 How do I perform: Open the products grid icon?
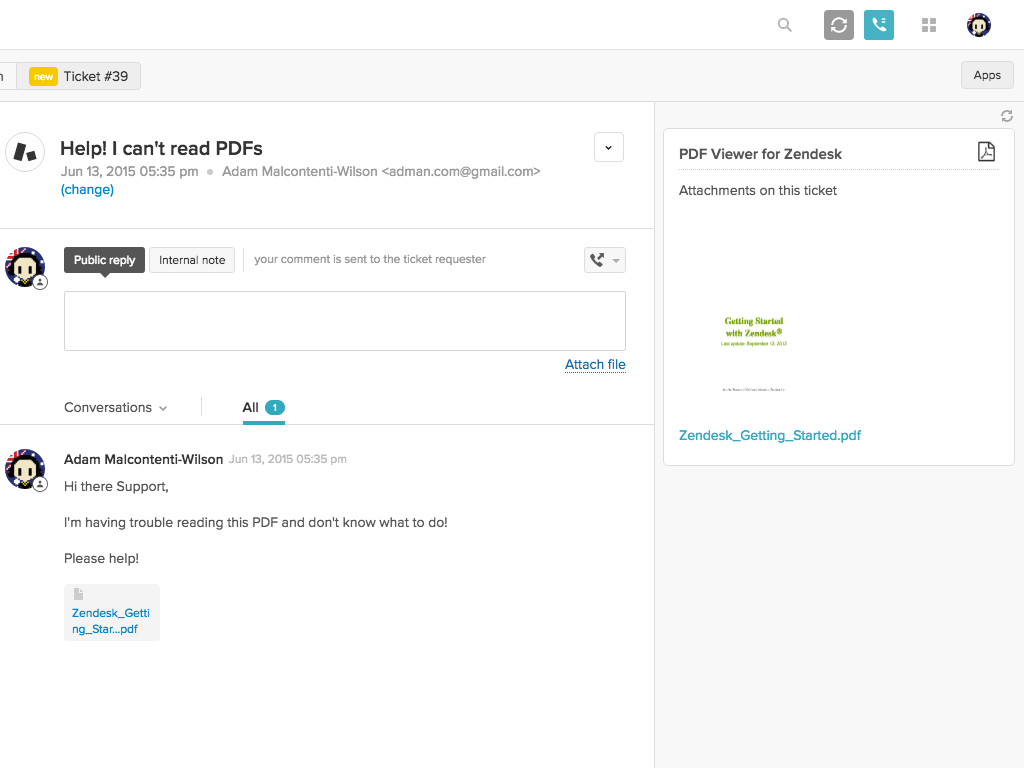(x=929, y=25)
